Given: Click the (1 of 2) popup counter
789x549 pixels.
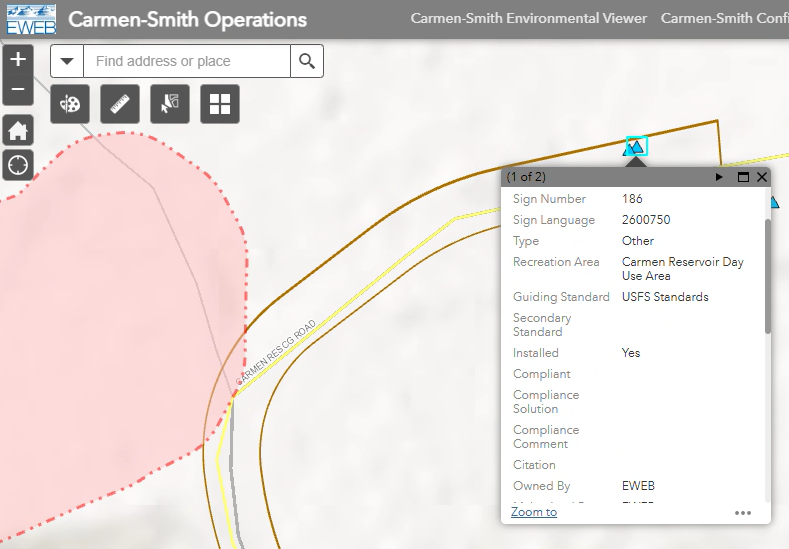Looking at the screenshot, I should [526, 177].
